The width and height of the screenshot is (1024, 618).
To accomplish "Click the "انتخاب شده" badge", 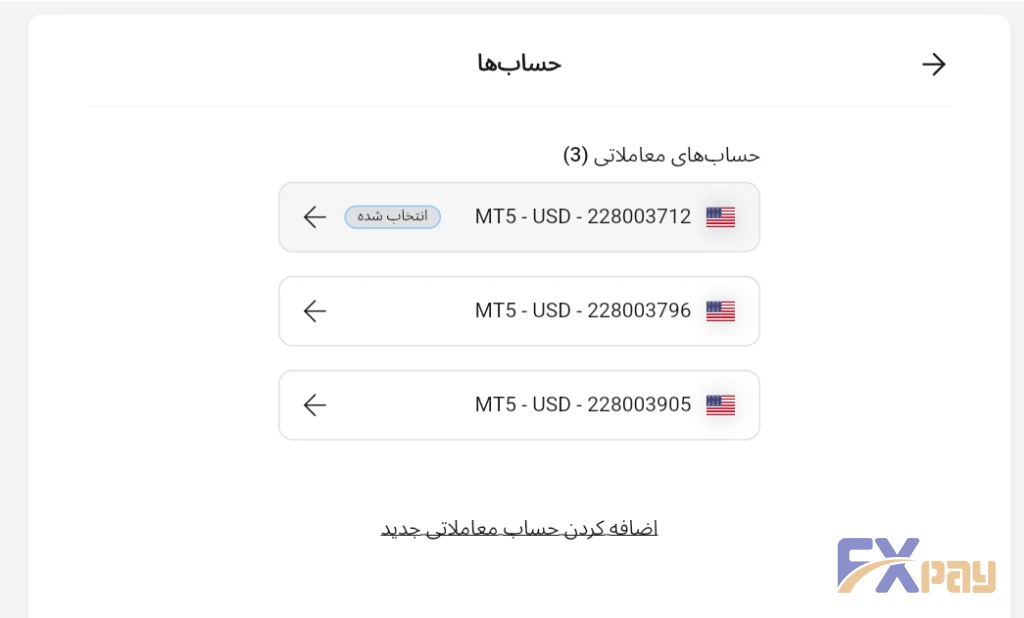I will pyautogui.click(x=392, y=217).
